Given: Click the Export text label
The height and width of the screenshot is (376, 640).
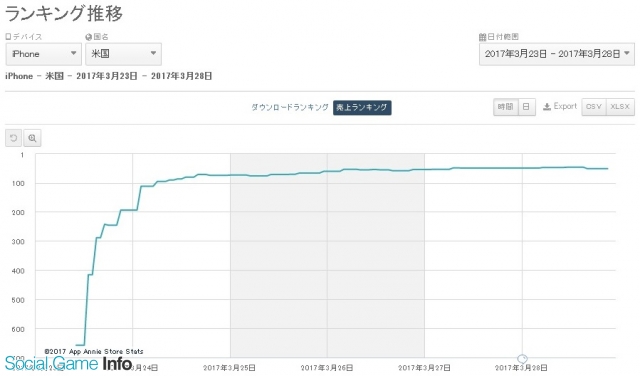Looking at the screenshot, I should click(x=565, y=106).
